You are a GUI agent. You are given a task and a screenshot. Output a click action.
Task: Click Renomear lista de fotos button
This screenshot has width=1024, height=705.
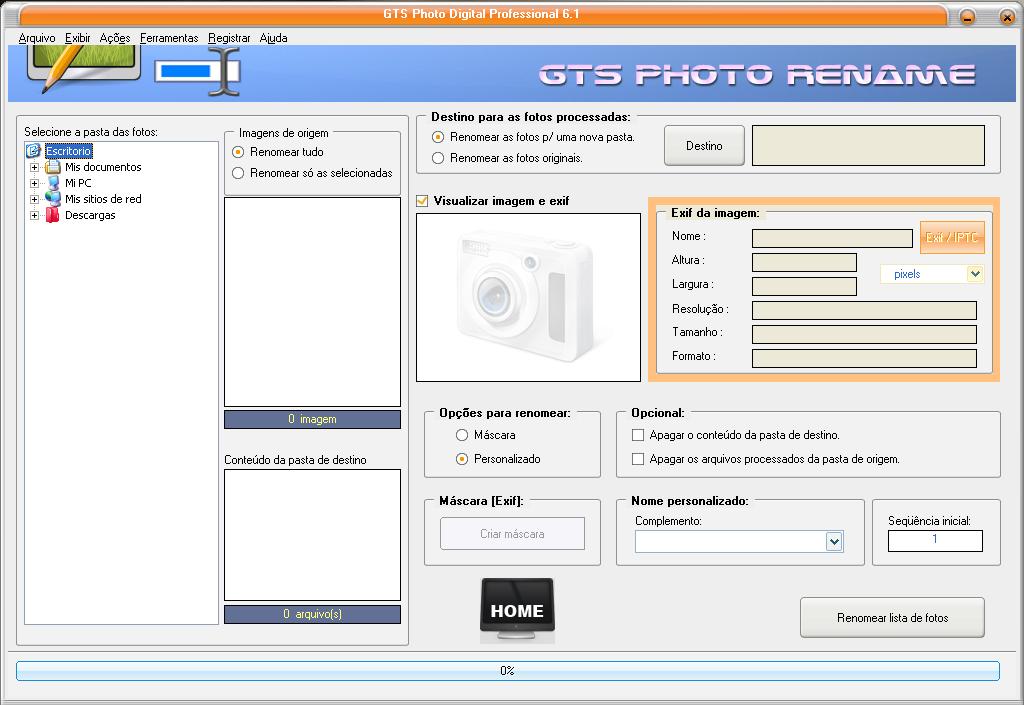[x=892, y=618]
